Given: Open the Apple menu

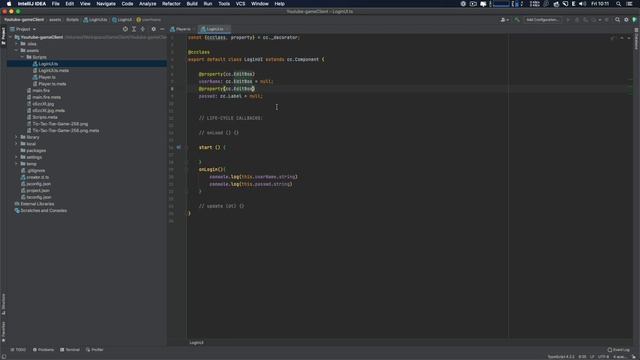Looking at the screenshot, I should 9,4.
